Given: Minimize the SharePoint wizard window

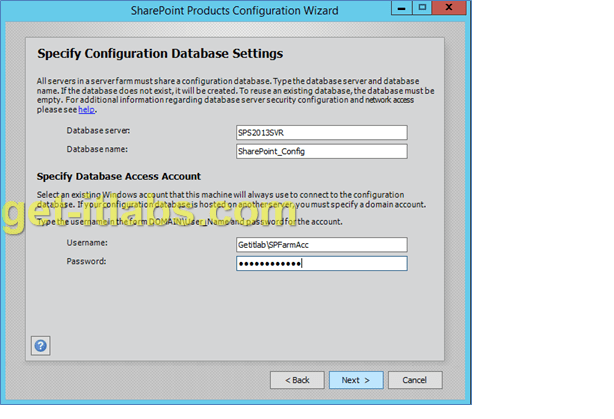Looking at the screenshot, I should (402, 8).
